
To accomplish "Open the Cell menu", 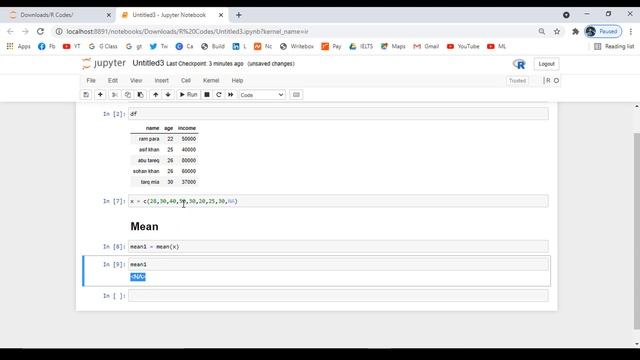I will 186,80.
